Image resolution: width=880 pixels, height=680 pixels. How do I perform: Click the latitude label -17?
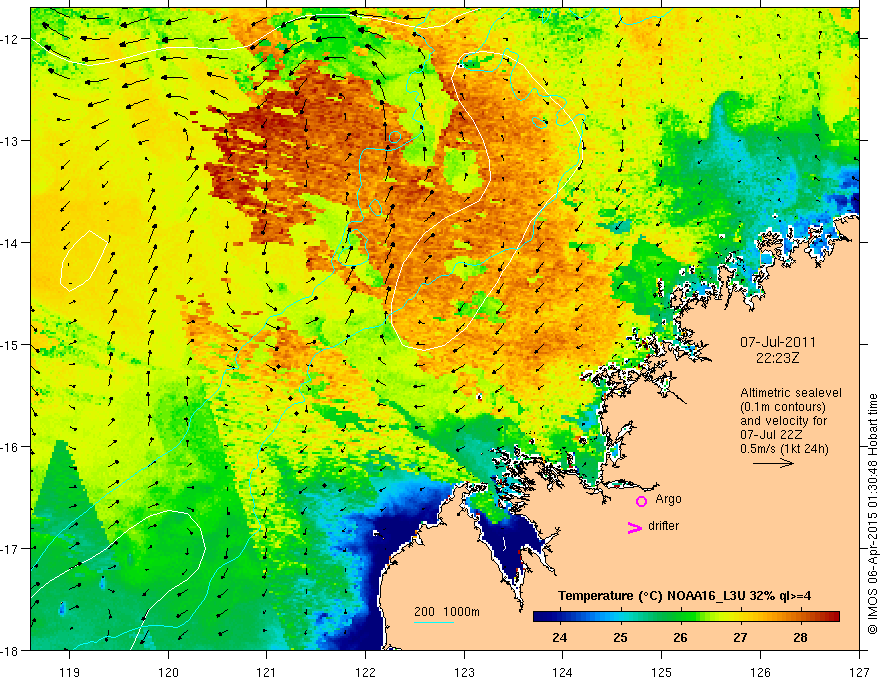coord(12,549)
